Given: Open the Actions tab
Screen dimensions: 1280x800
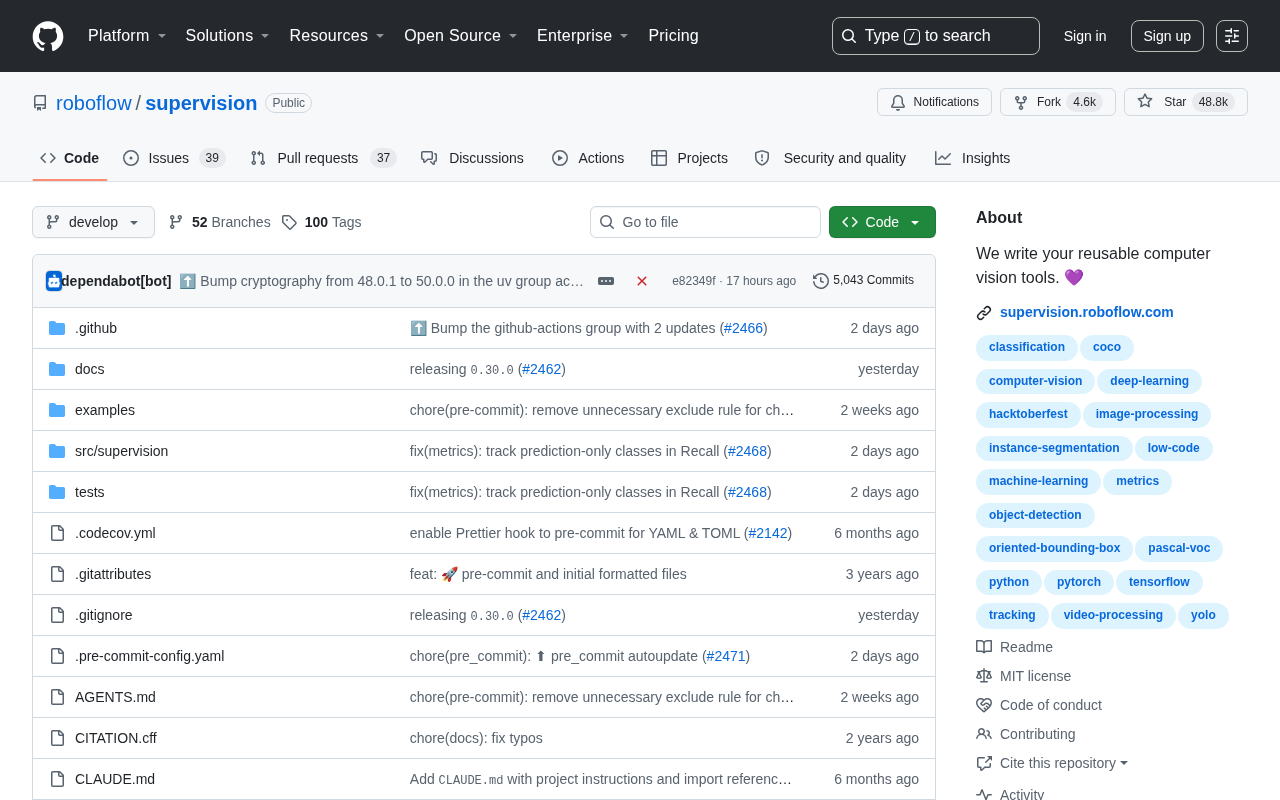Looking at the screenshot, I should [588, 158].
